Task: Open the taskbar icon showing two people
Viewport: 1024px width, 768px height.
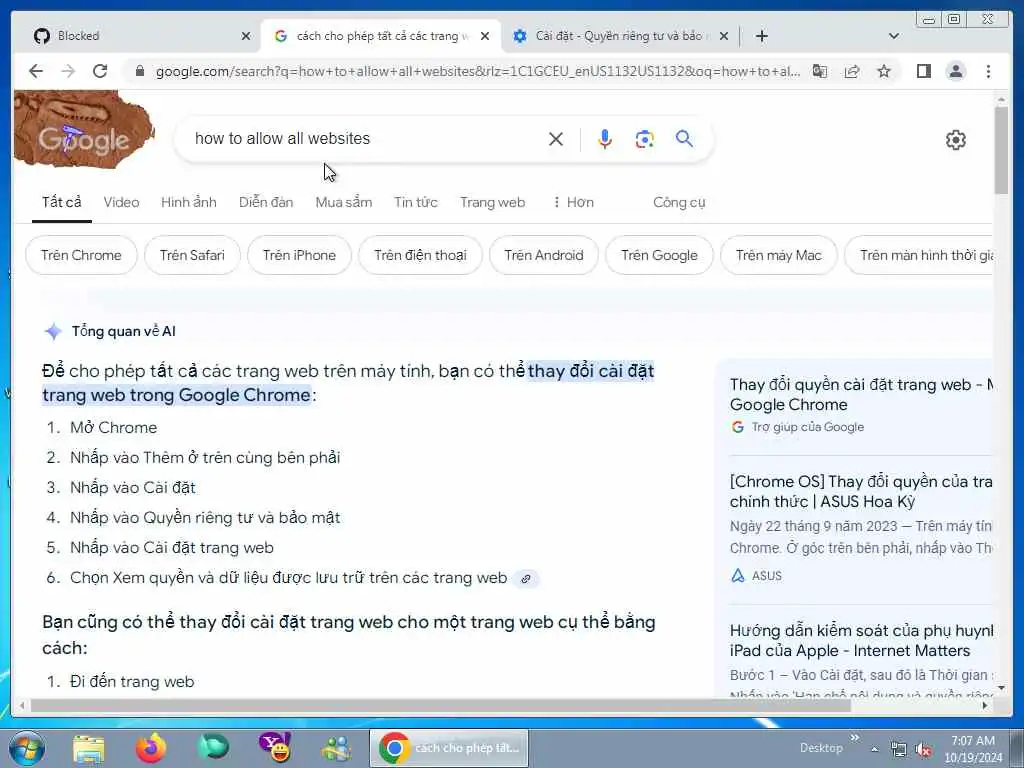Action: click(x=337, y=749)
